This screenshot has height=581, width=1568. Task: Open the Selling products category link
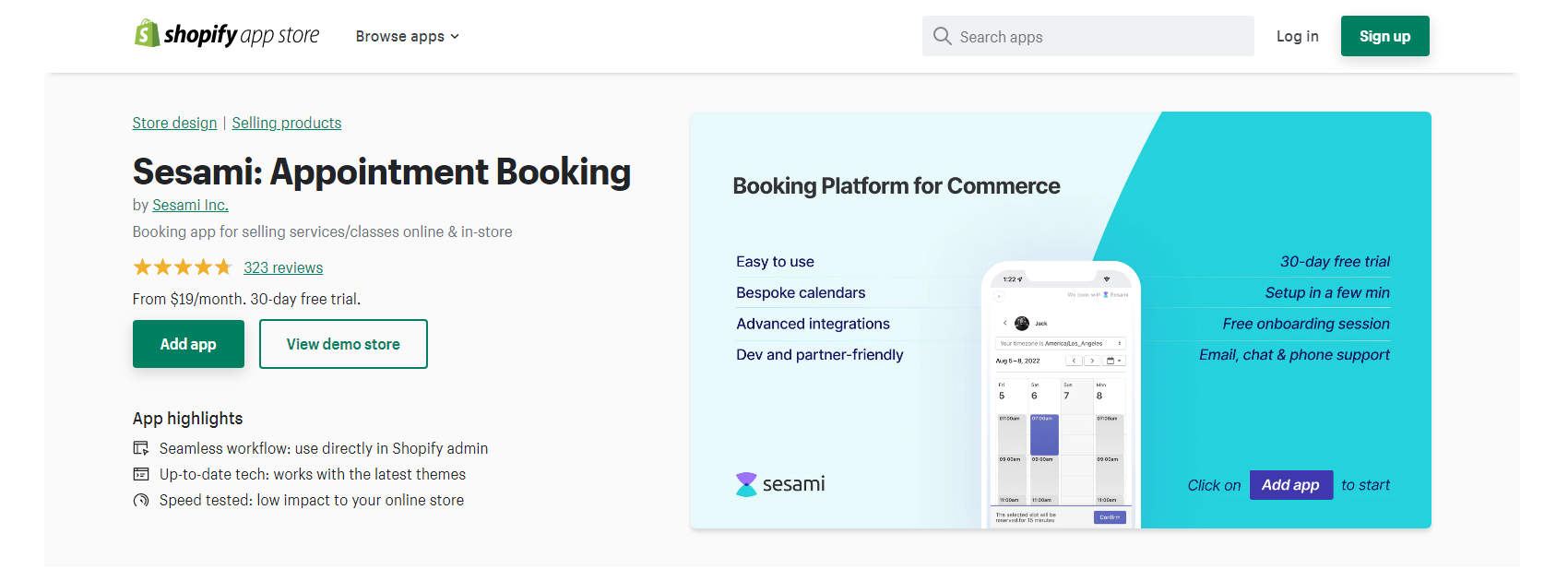pos(286,123)
